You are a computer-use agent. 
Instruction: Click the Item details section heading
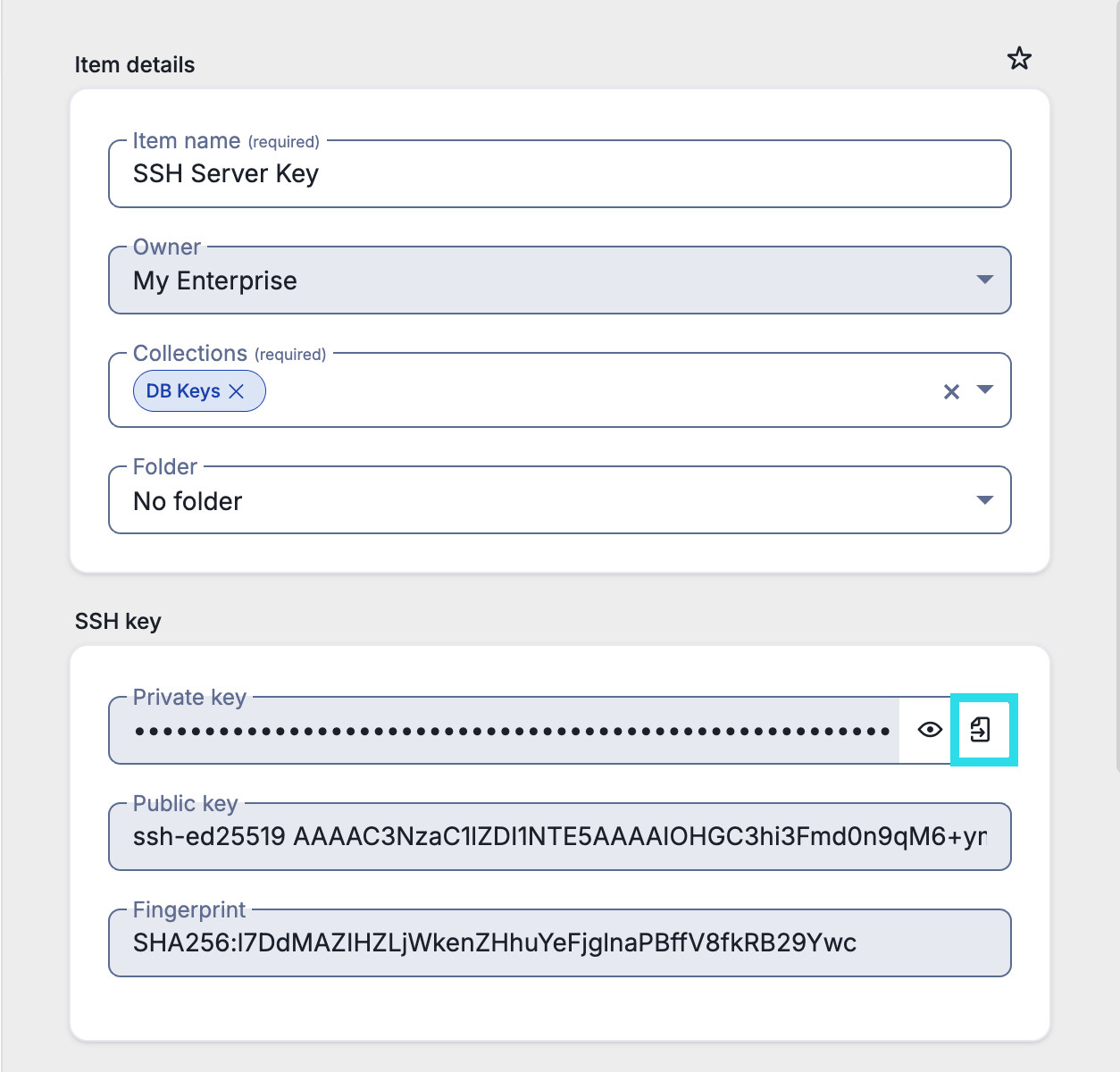[x=135, y=65]
